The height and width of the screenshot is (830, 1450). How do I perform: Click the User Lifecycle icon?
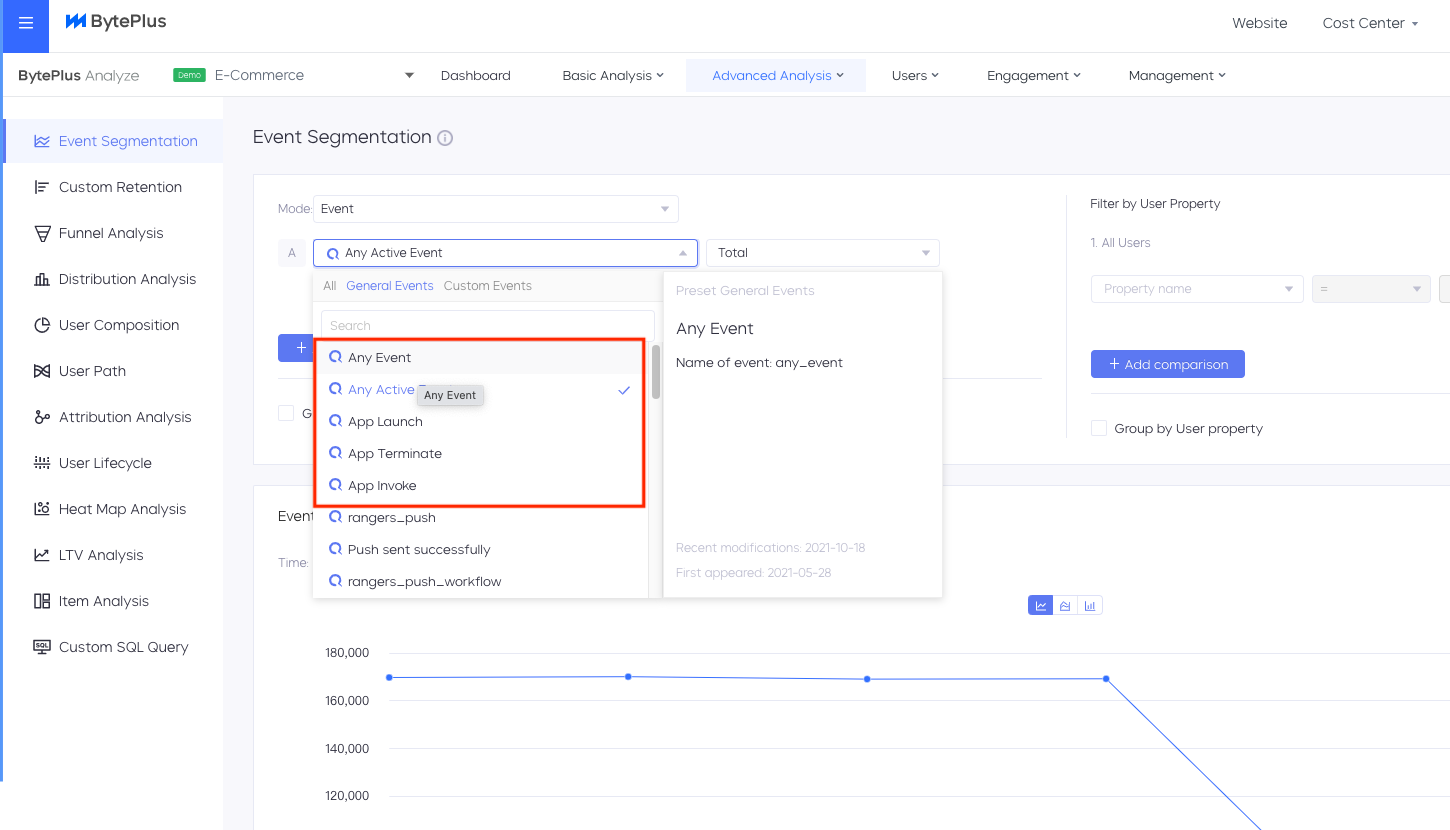(42, 463)
